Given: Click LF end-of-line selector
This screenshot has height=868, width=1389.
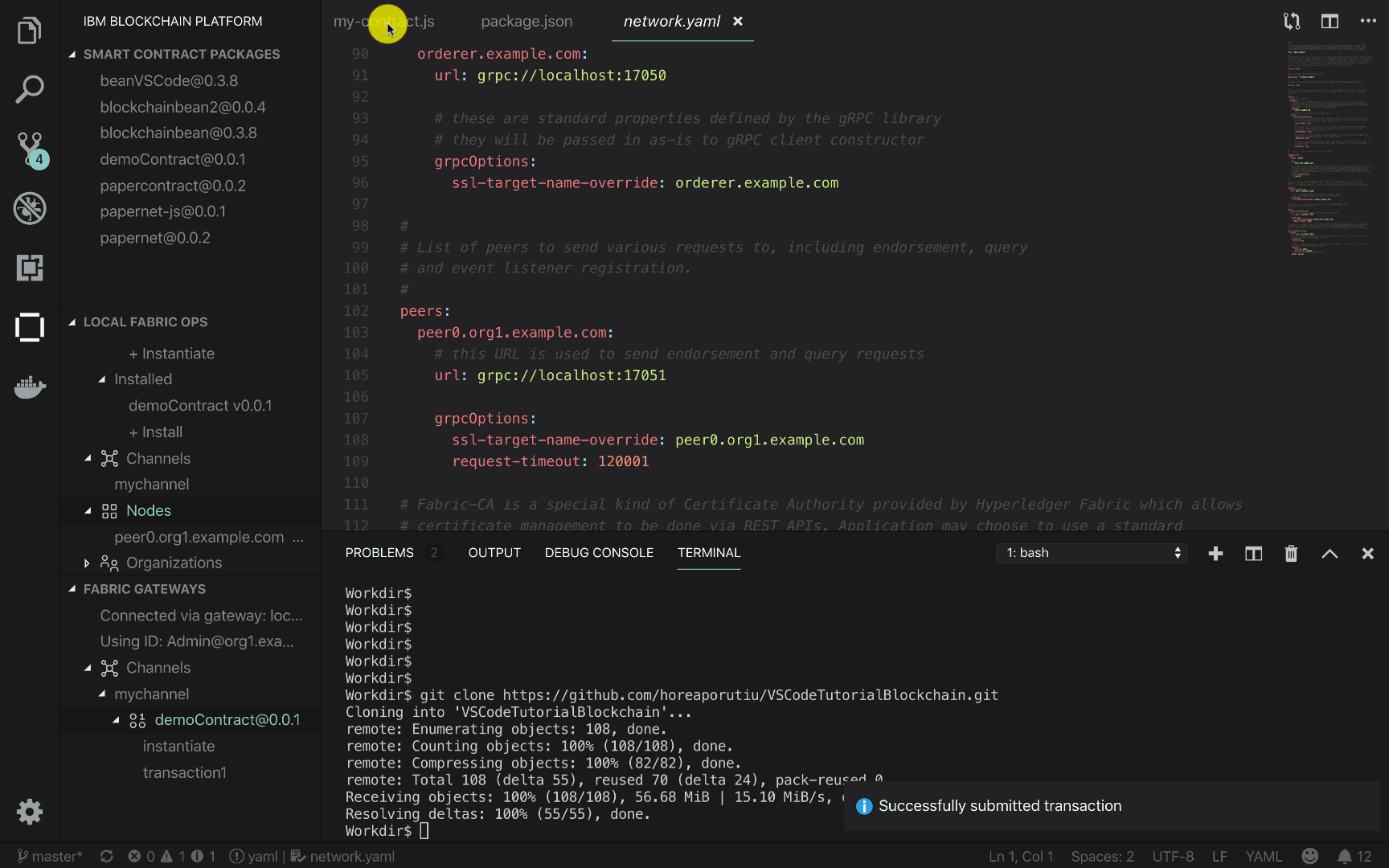Looking at the screenshot, I should point(1219,857).
